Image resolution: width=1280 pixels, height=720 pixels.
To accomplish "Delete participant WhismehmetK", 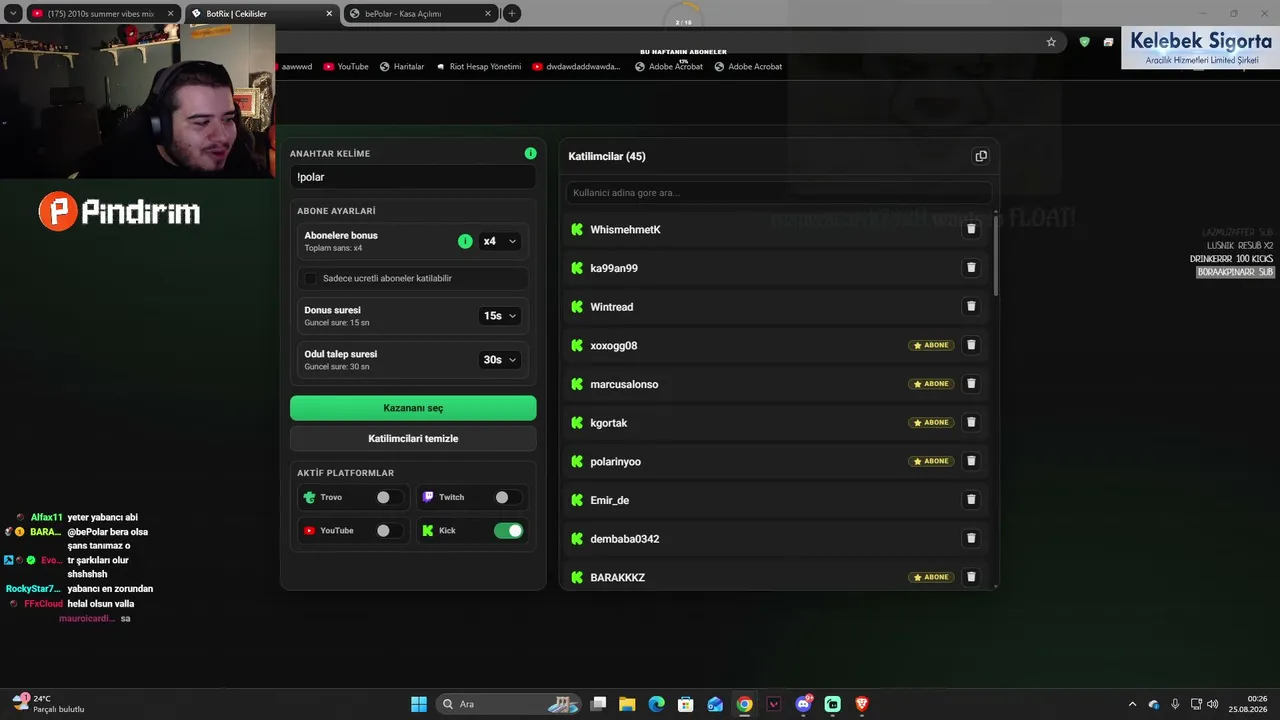I will (x=970, y=229).
